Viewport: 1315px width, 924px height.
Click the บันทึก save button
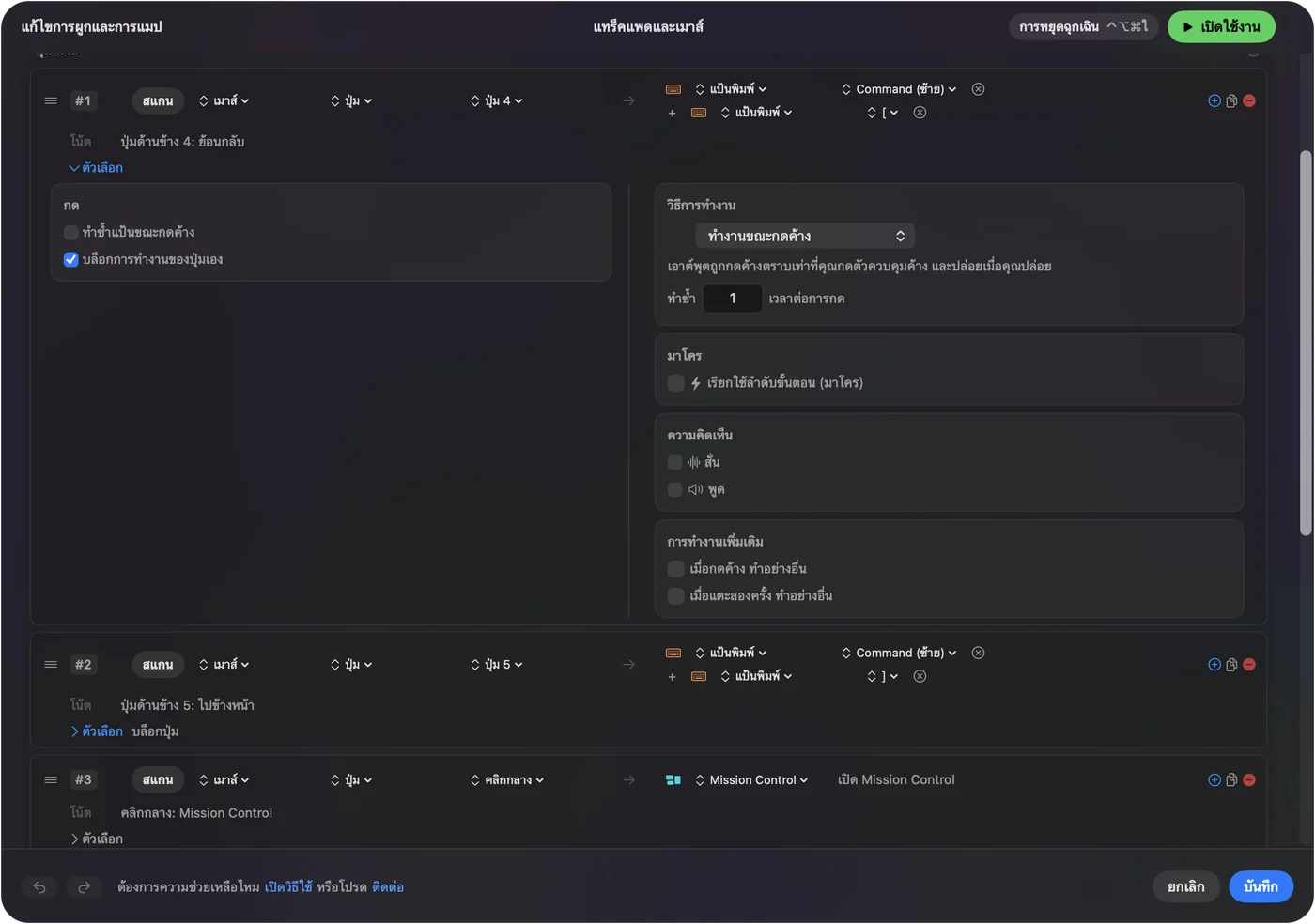point(1261,886)
